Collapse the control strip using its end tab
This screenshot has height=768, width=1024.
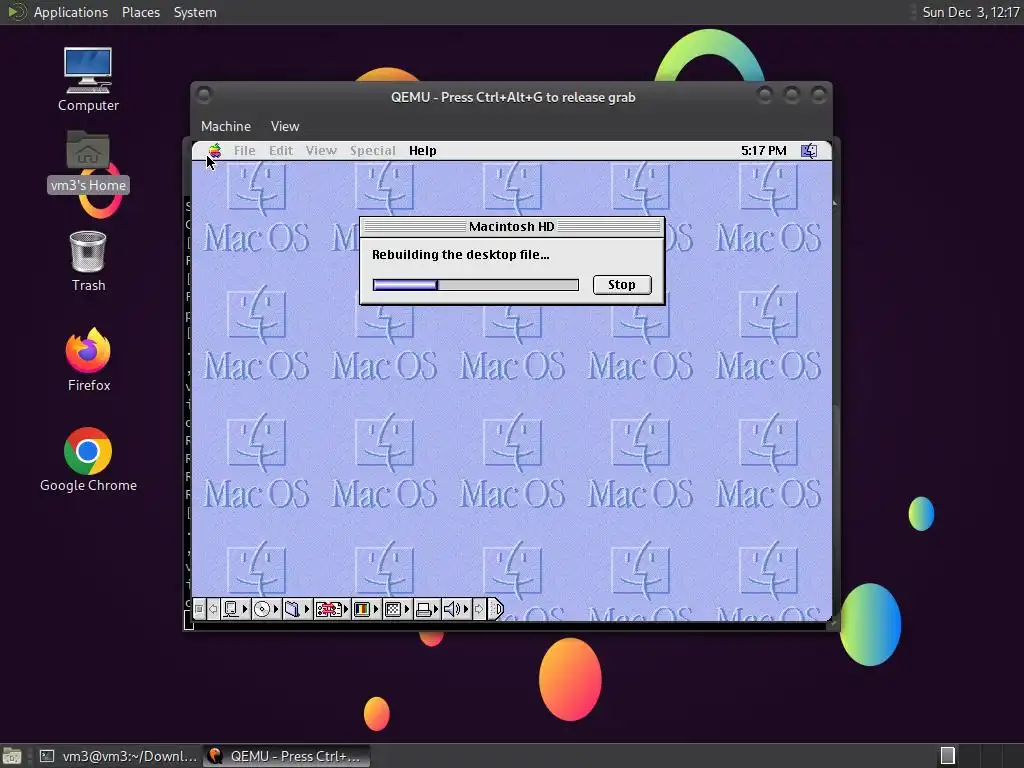tap(496, 609)
